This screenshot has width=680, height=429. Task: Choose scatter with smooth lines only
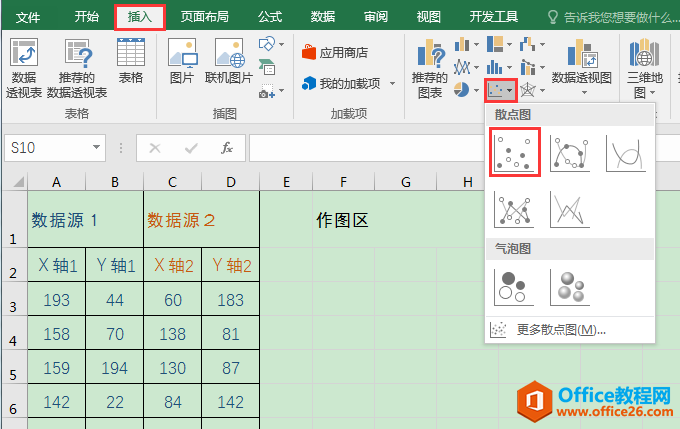click(x=626, y=153)
